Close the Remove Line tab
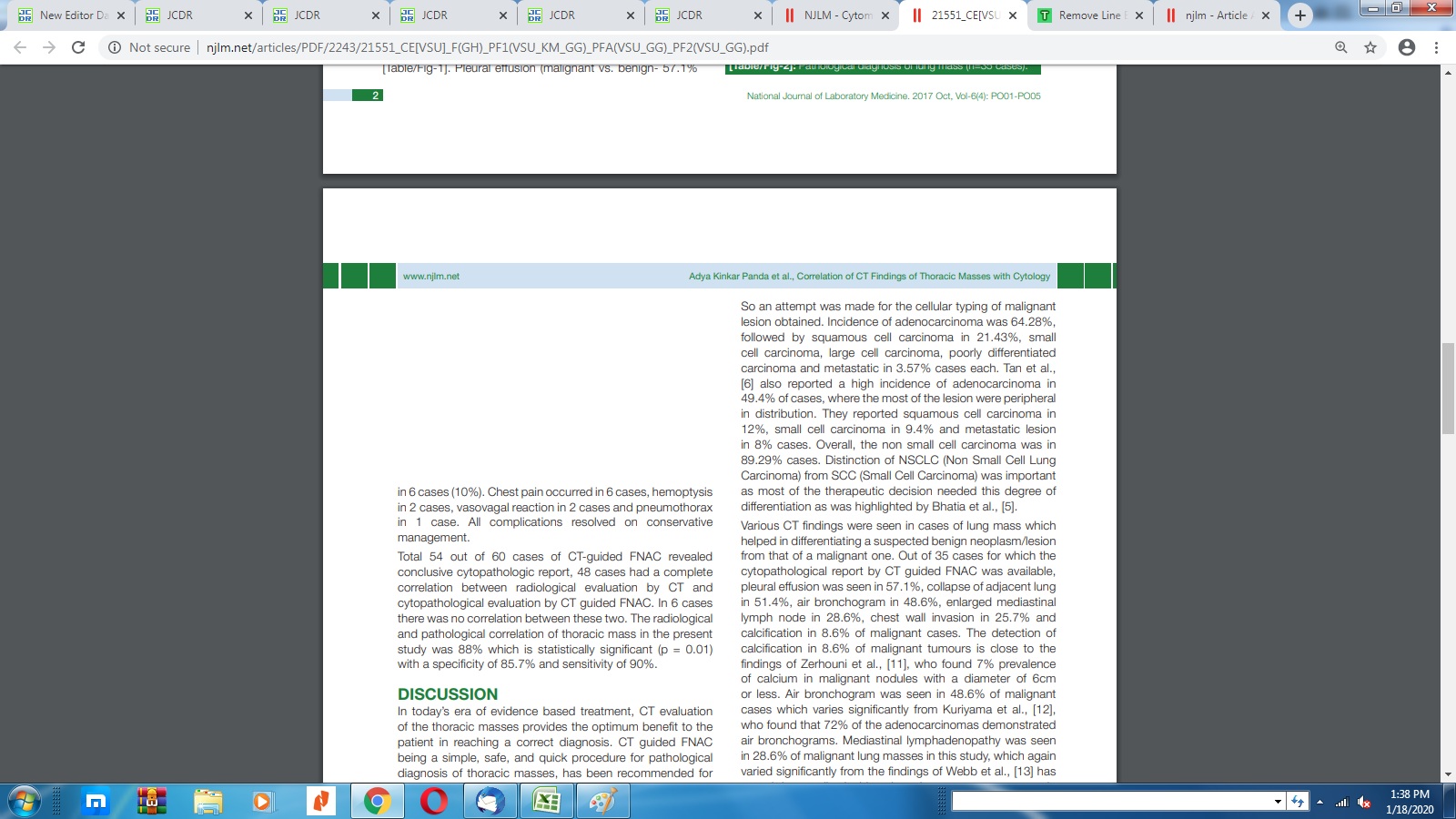 (x=1139, y=15)
